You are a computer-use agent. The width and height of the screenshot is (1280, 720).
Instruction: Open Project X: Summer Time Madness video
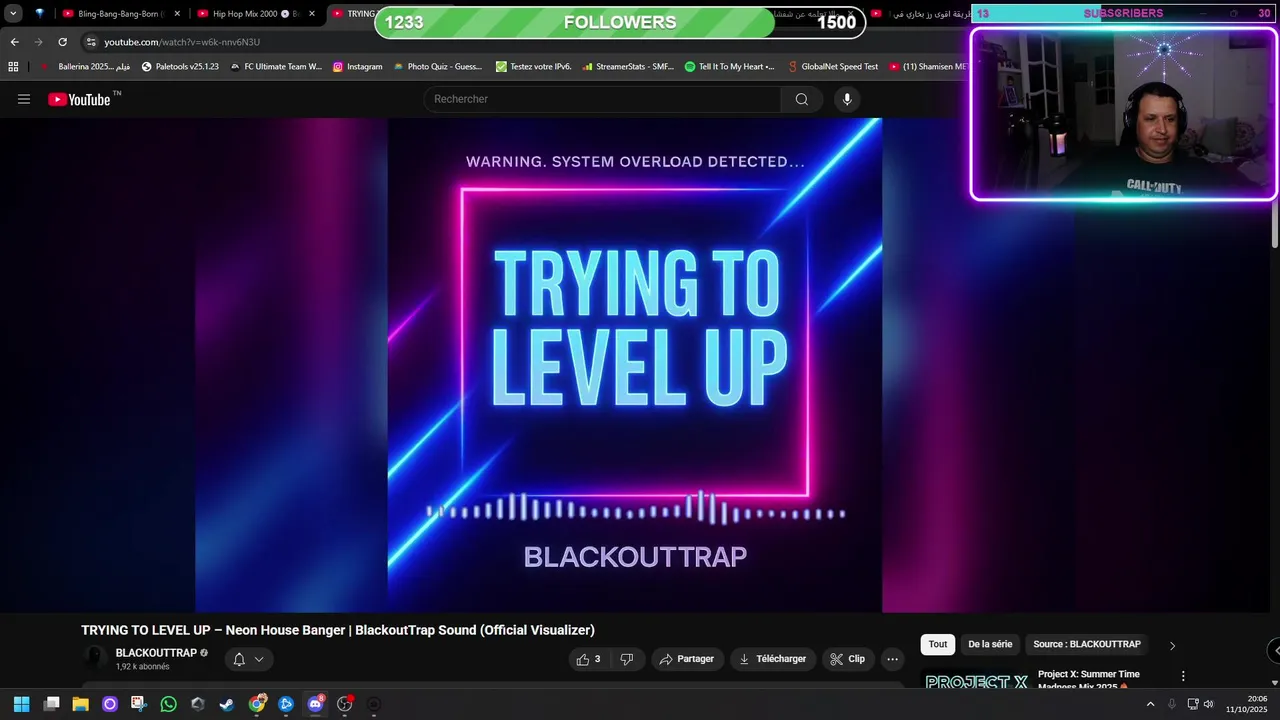pos(1089,679)
